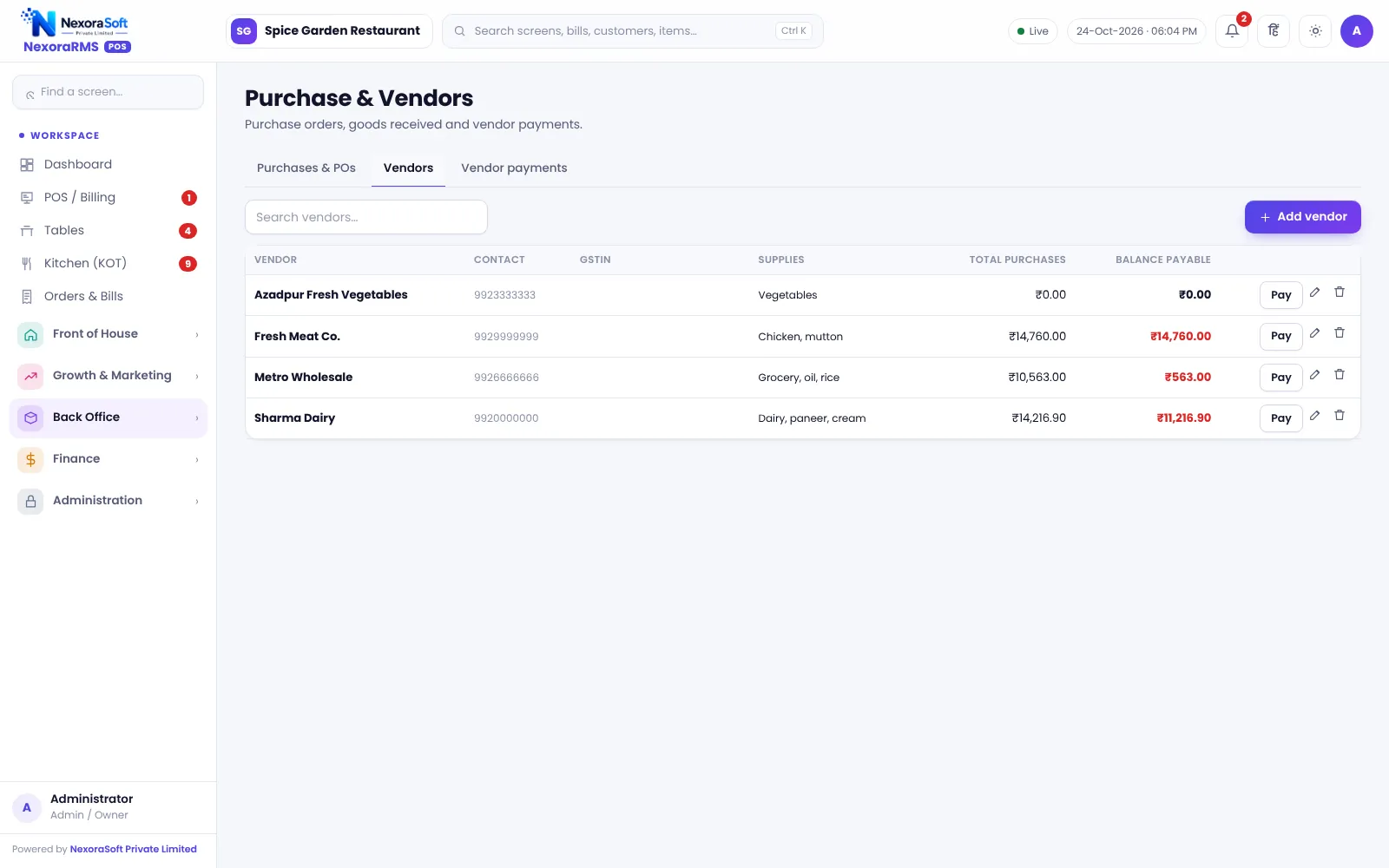
Task: Open Orders & Bills screen
Action: 109,297
